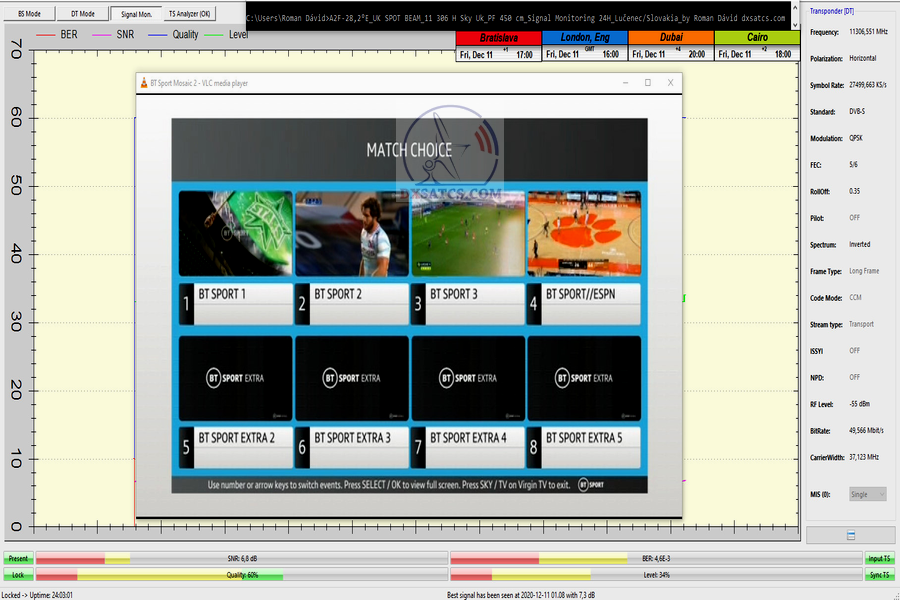Viewport: 900px width, 600px height.
Task: Click the BT SPORT//ESPN video thumbnail
Action: 583,233
